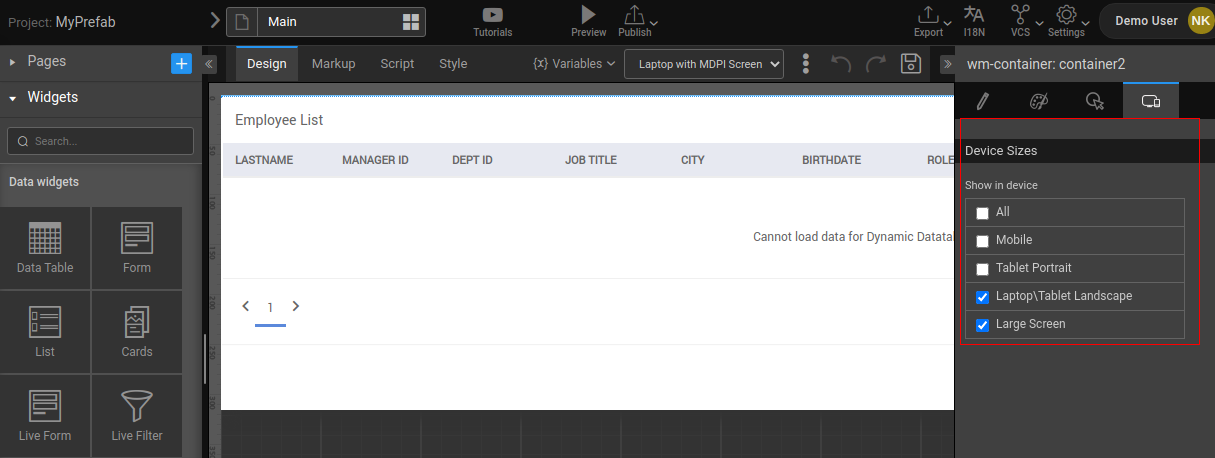
Task: Toggle the Tablet Portrait checkbox
Action: (x=982, y=269)
